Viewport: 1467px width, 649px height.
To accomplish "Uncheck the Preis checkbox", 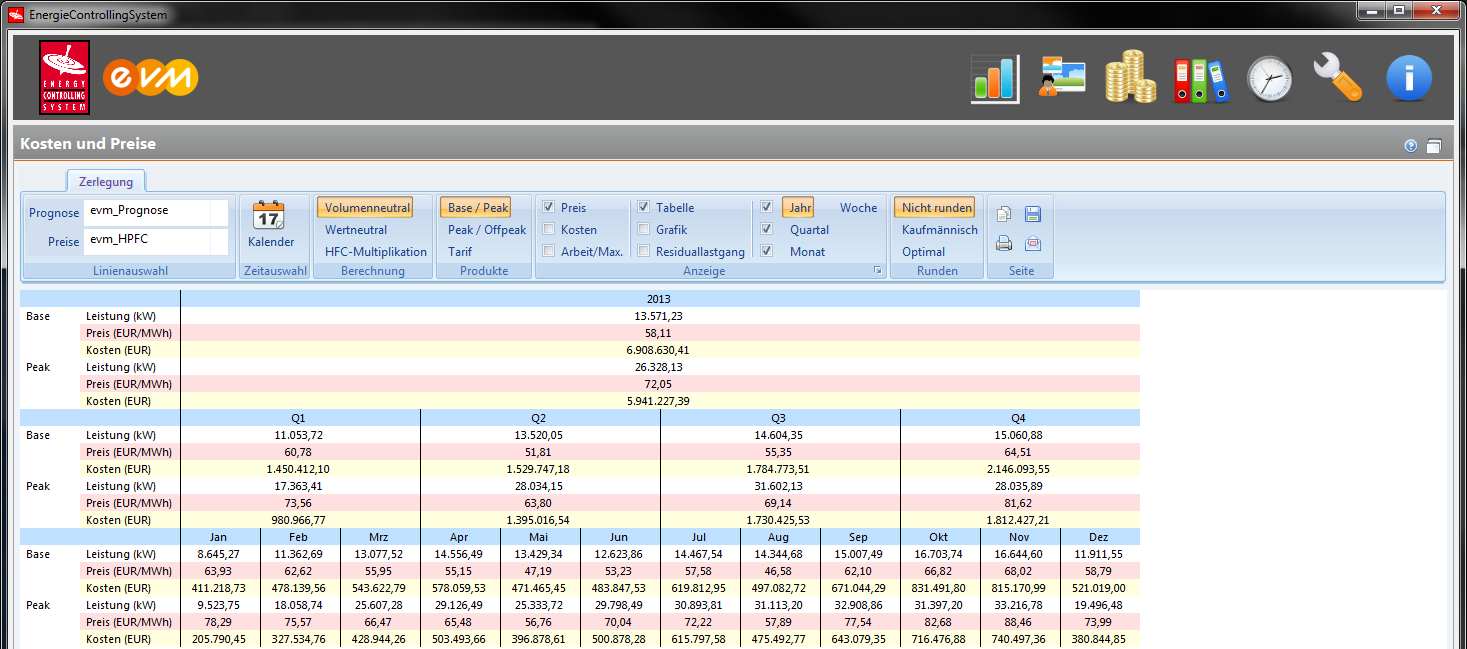I will tap(549, 208).
